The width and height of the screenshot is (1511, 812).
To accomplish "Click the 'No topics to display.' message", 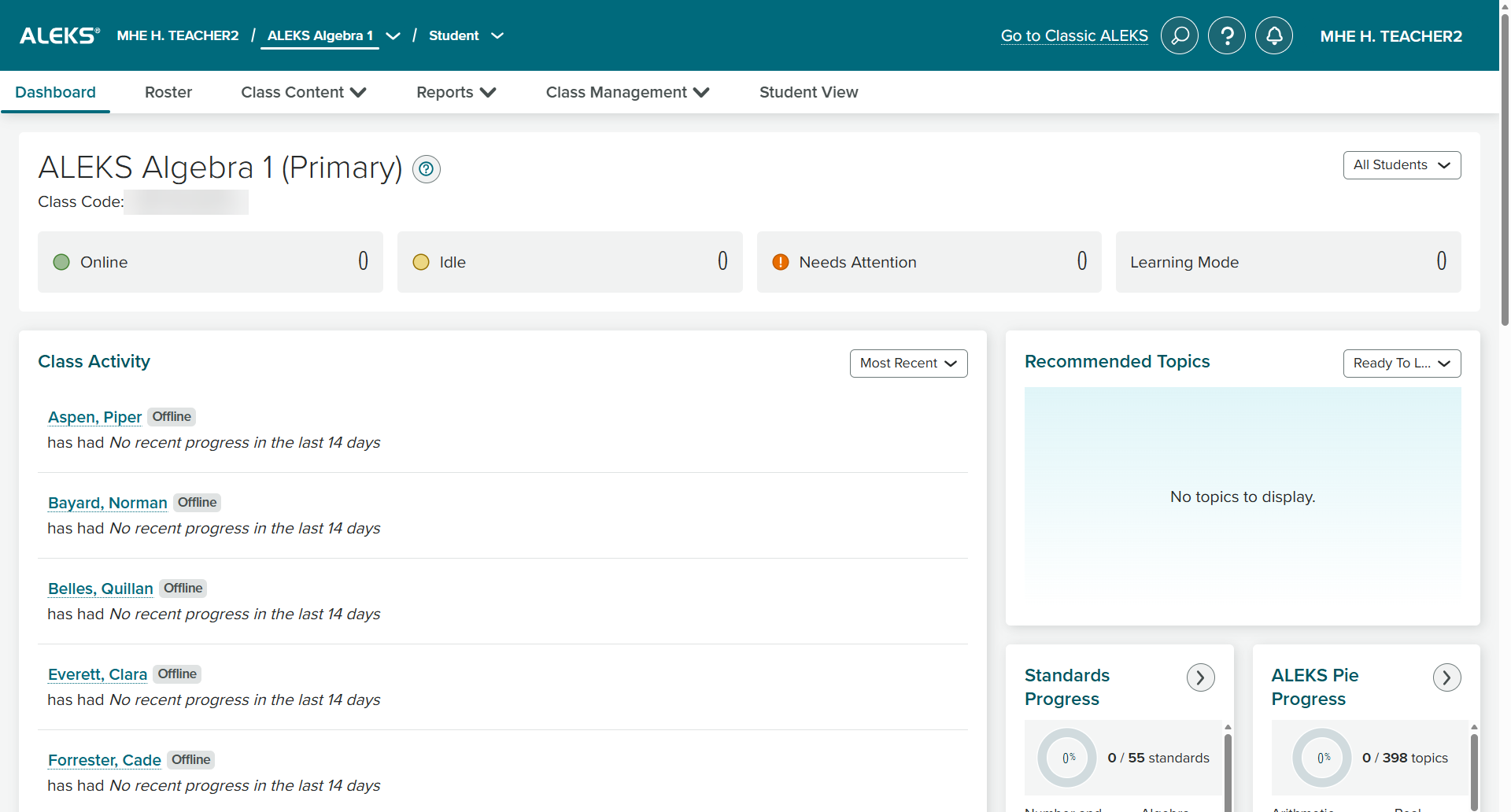I will point(1243,496).
